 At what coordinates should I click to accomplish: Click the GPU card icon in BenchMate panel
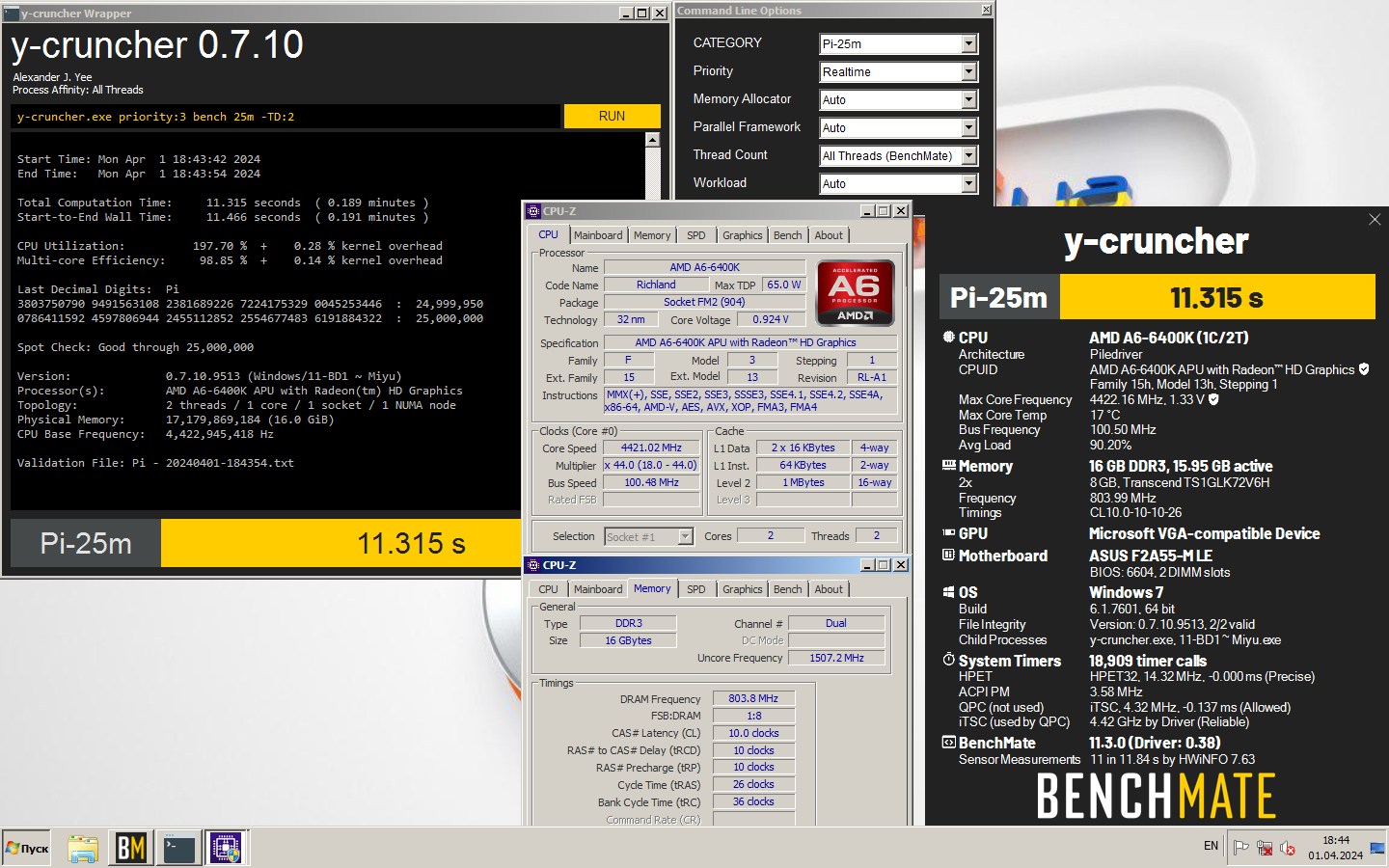[949, 533]
